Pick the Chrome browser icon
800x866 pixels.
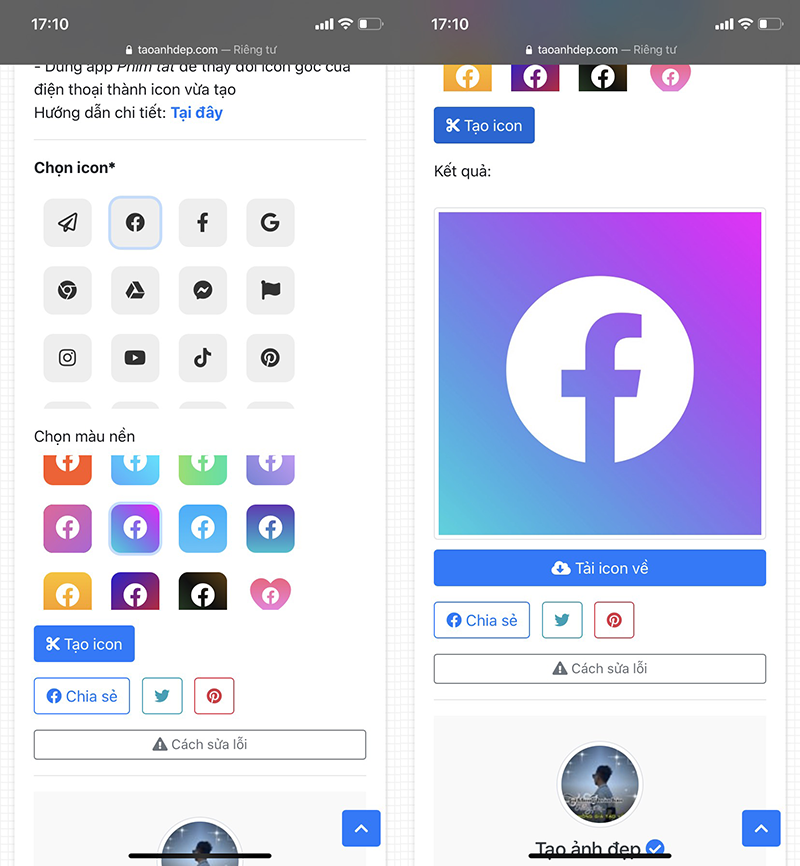[67, 291]
